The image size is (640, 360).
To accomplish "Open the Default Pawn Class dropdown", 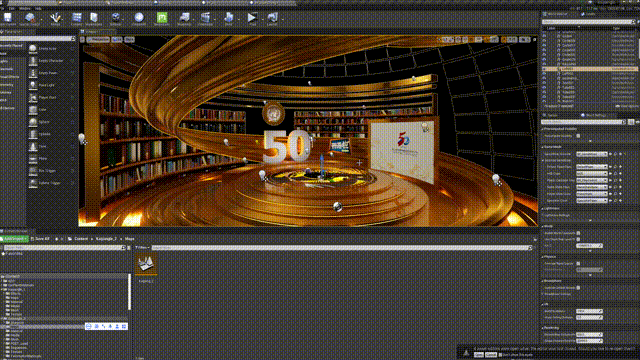I will click(x=592, y=167).
